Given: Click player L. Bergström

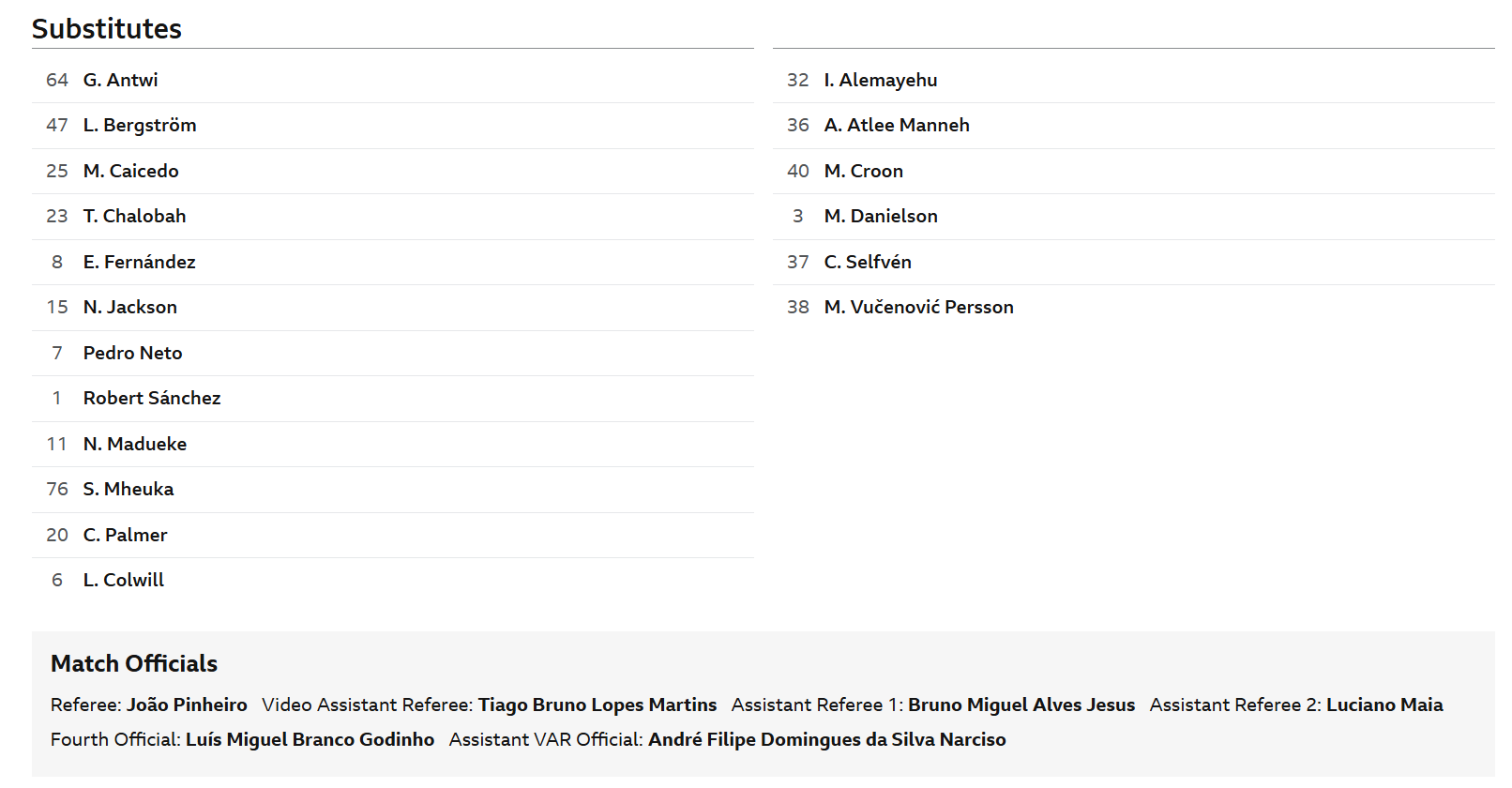Looking at the screenshot, I should tap(140, 125).
